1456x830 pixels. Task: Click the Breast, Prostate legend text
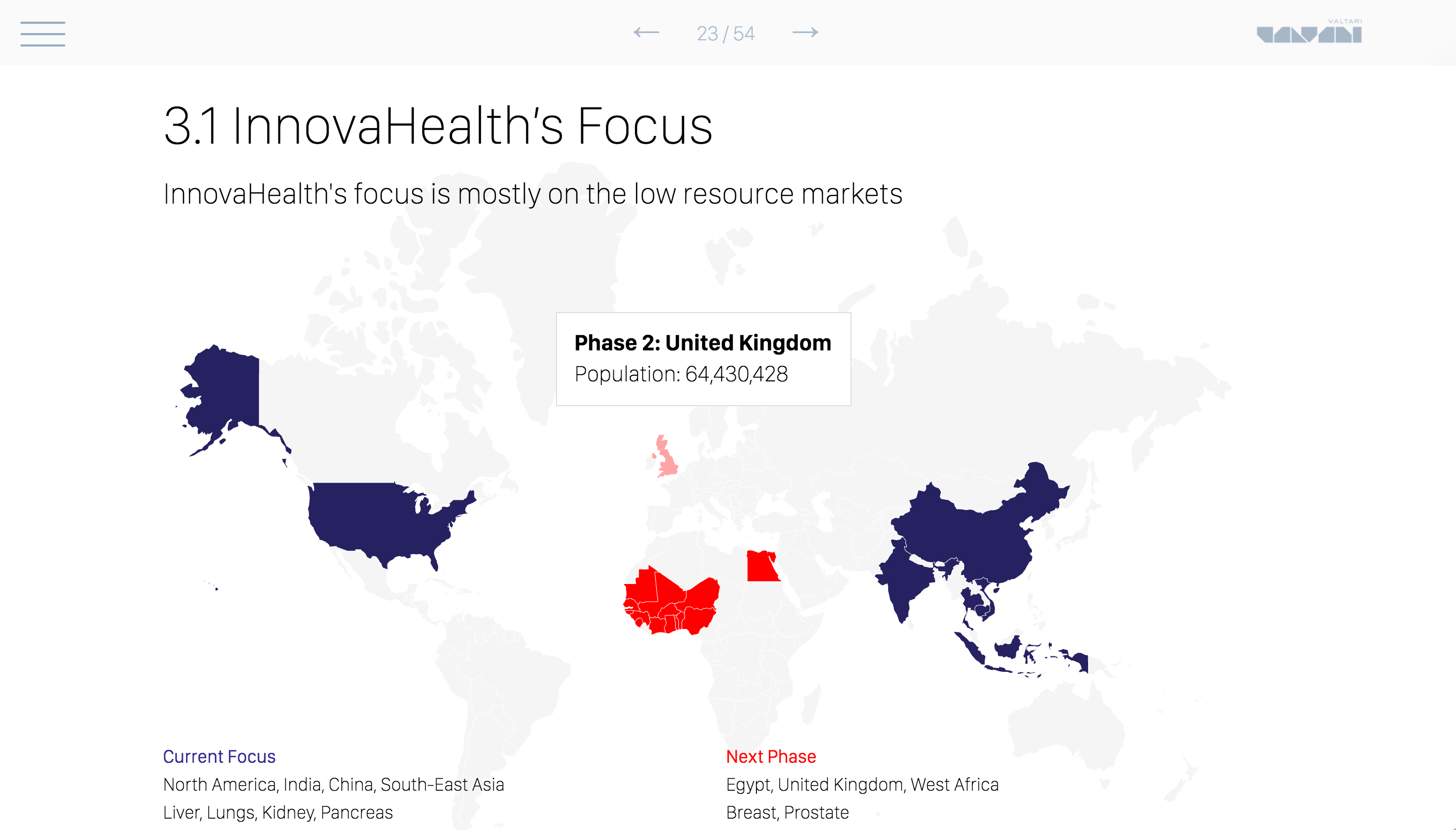tap(787, 812)
